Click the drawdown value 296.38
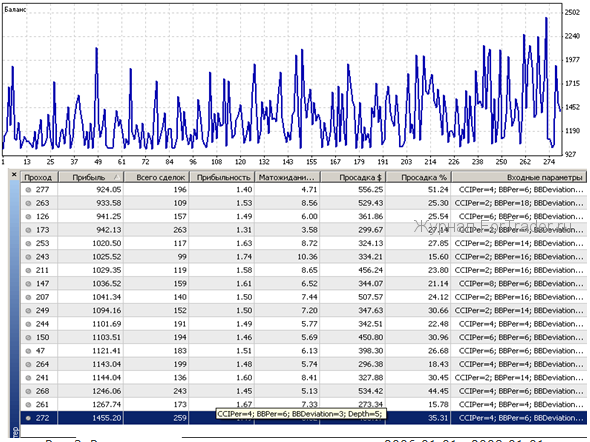This screenshot has height=442, width=590. click(370, 364)
